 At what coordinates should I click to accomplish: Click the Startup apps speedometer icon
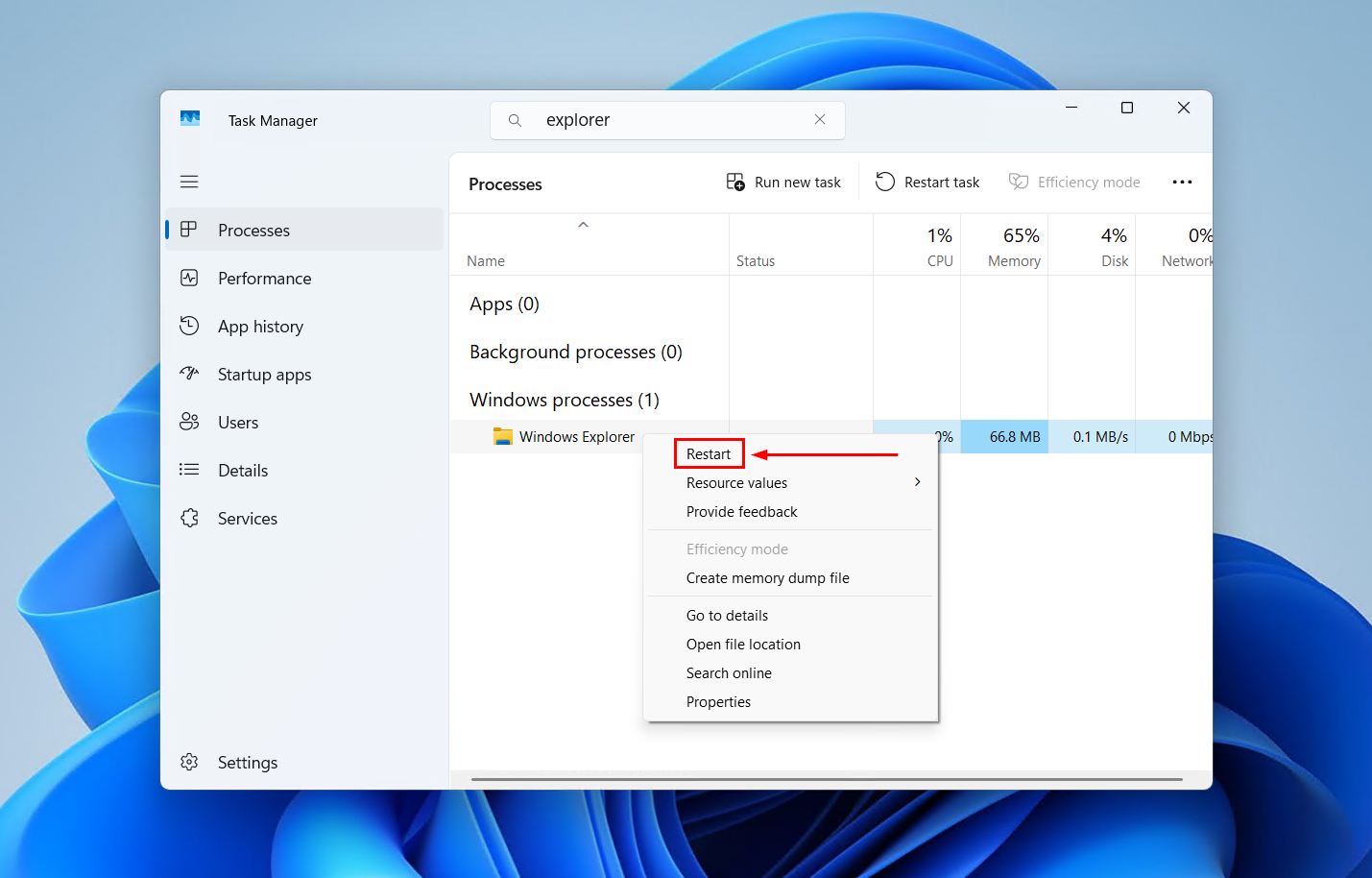[189, 374]
